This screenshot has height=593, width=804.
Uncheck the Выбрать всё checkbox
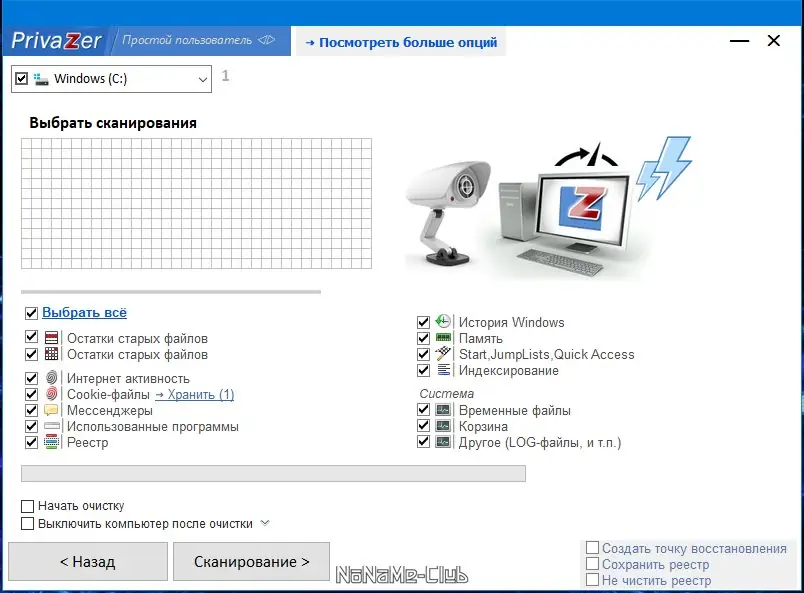31,313
